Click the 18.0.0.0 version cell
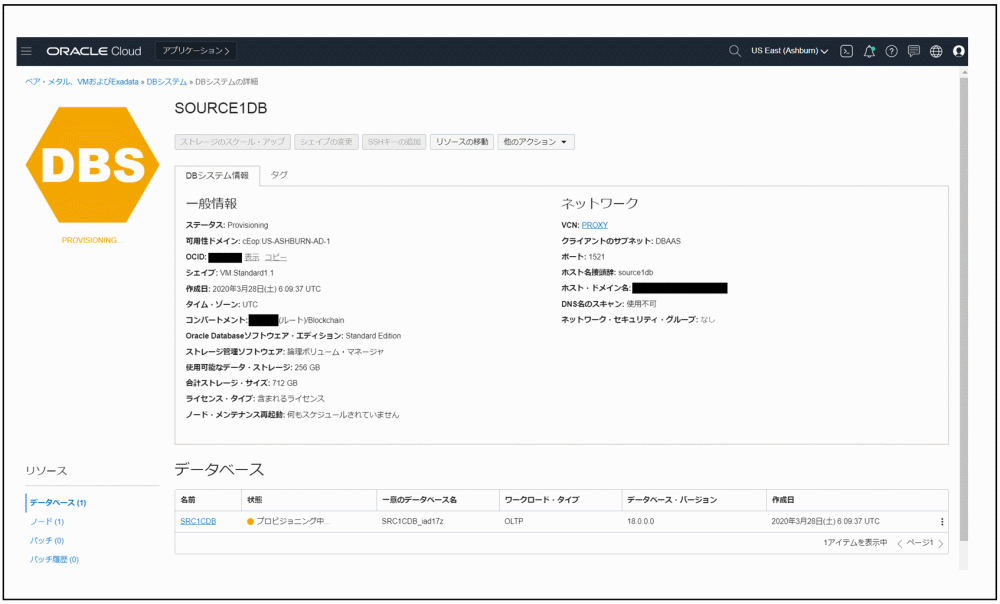 (640, 522)
